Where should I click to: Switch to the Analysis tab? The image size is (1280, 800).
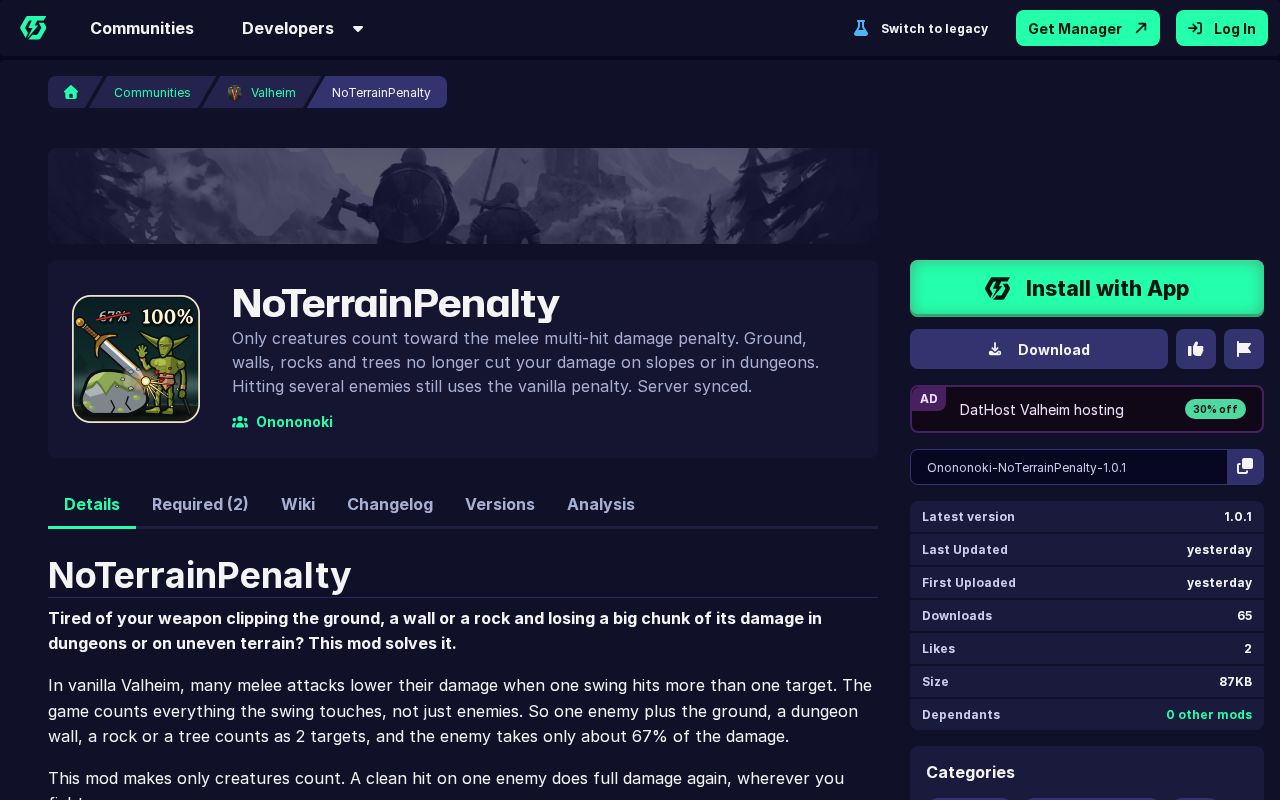[x=601, y=504]
